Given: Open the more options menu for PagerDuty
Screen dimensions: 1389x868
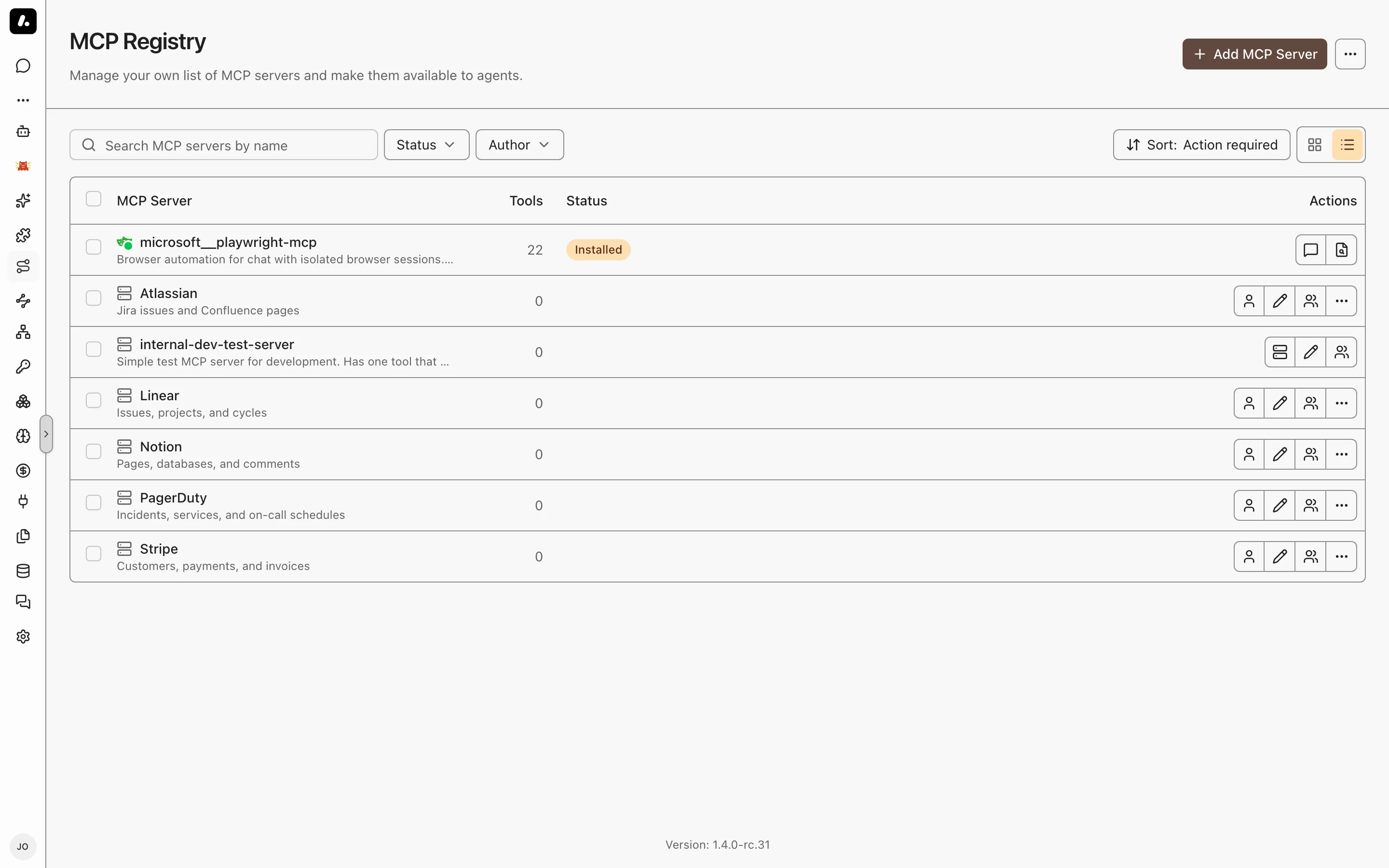Looking at the screenshot, I should point(1341,505).
